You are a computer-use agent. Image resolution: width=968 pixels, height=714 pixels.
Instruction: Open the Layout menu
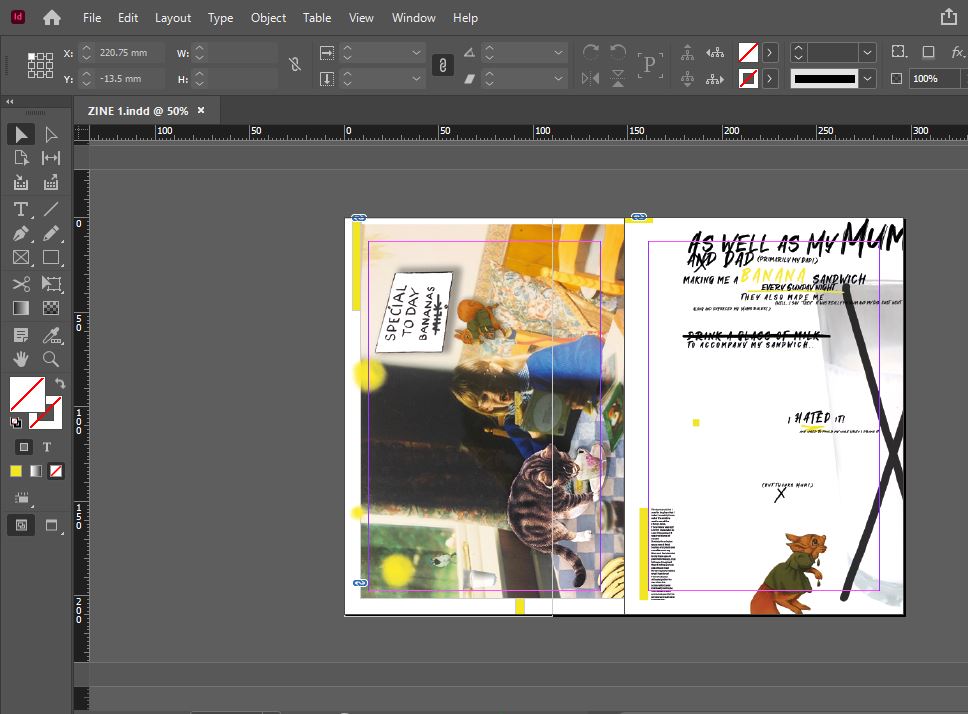coord(172,18)
